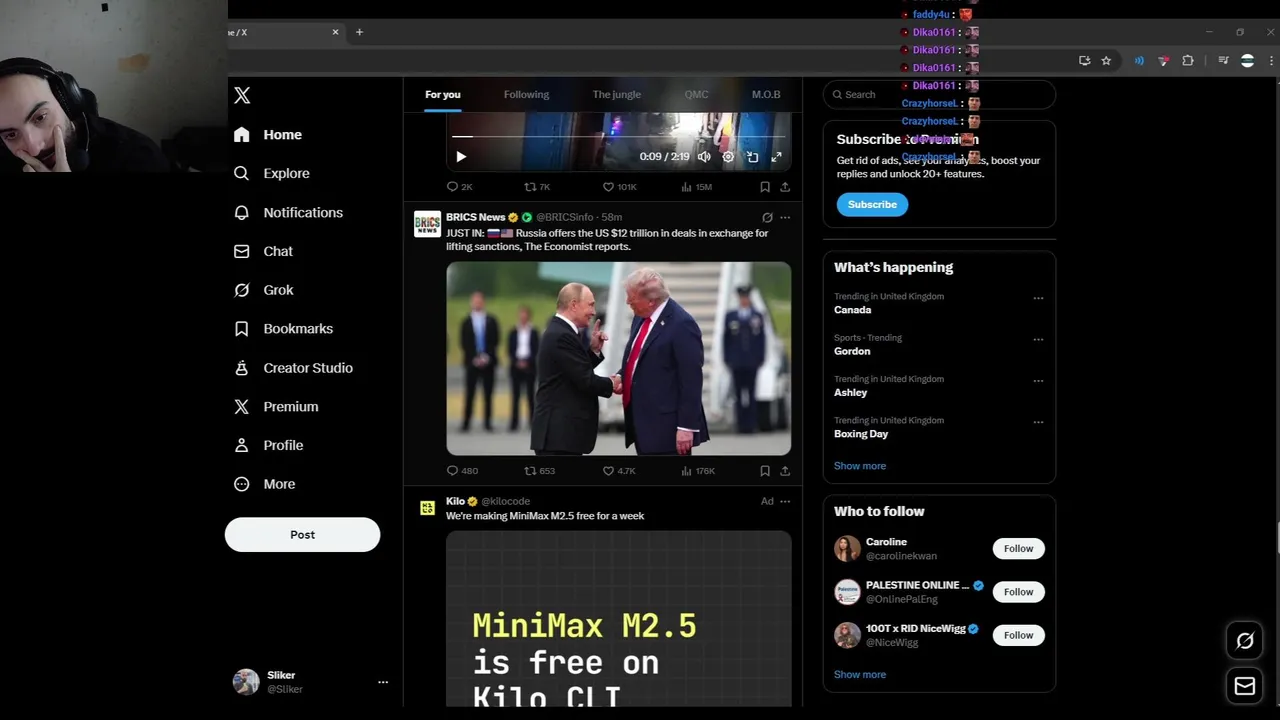Open Grok in the left sidebar
Screen dimensions: 1280x720
click(x=264, y=290)
